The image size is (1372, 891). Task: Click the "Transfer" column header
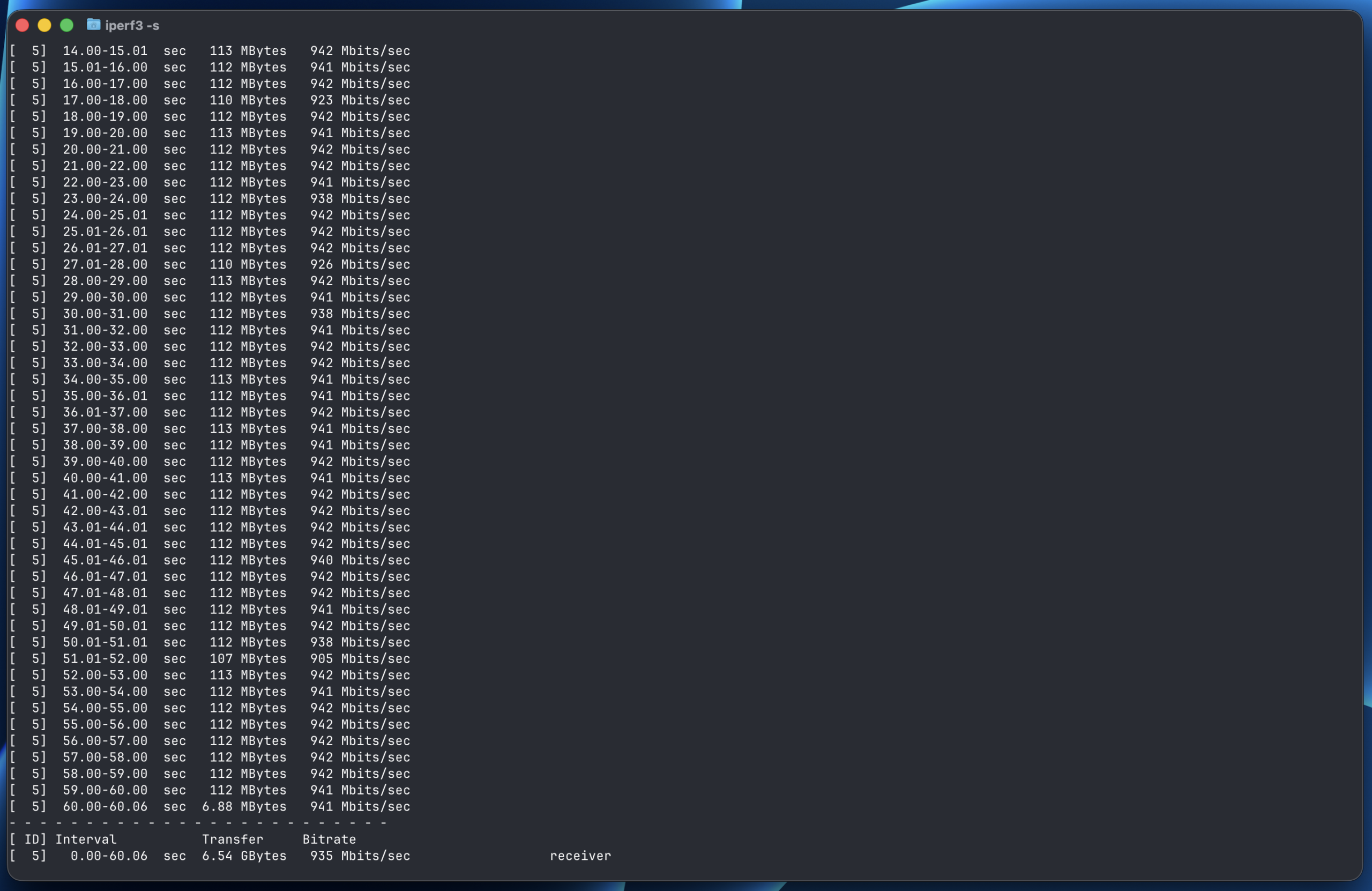[232, 840]
